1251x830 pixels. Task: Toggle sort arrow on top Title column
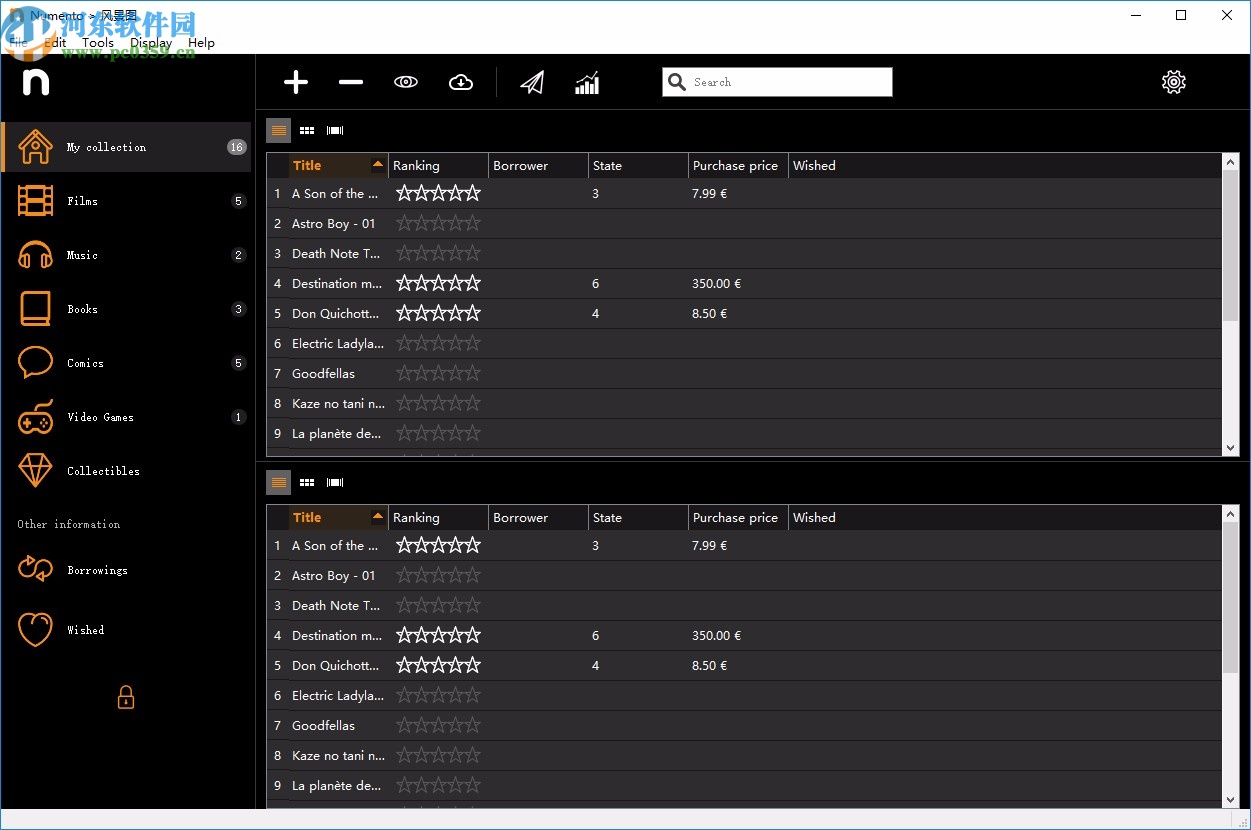pyautogui.click(x=377, y=165)
